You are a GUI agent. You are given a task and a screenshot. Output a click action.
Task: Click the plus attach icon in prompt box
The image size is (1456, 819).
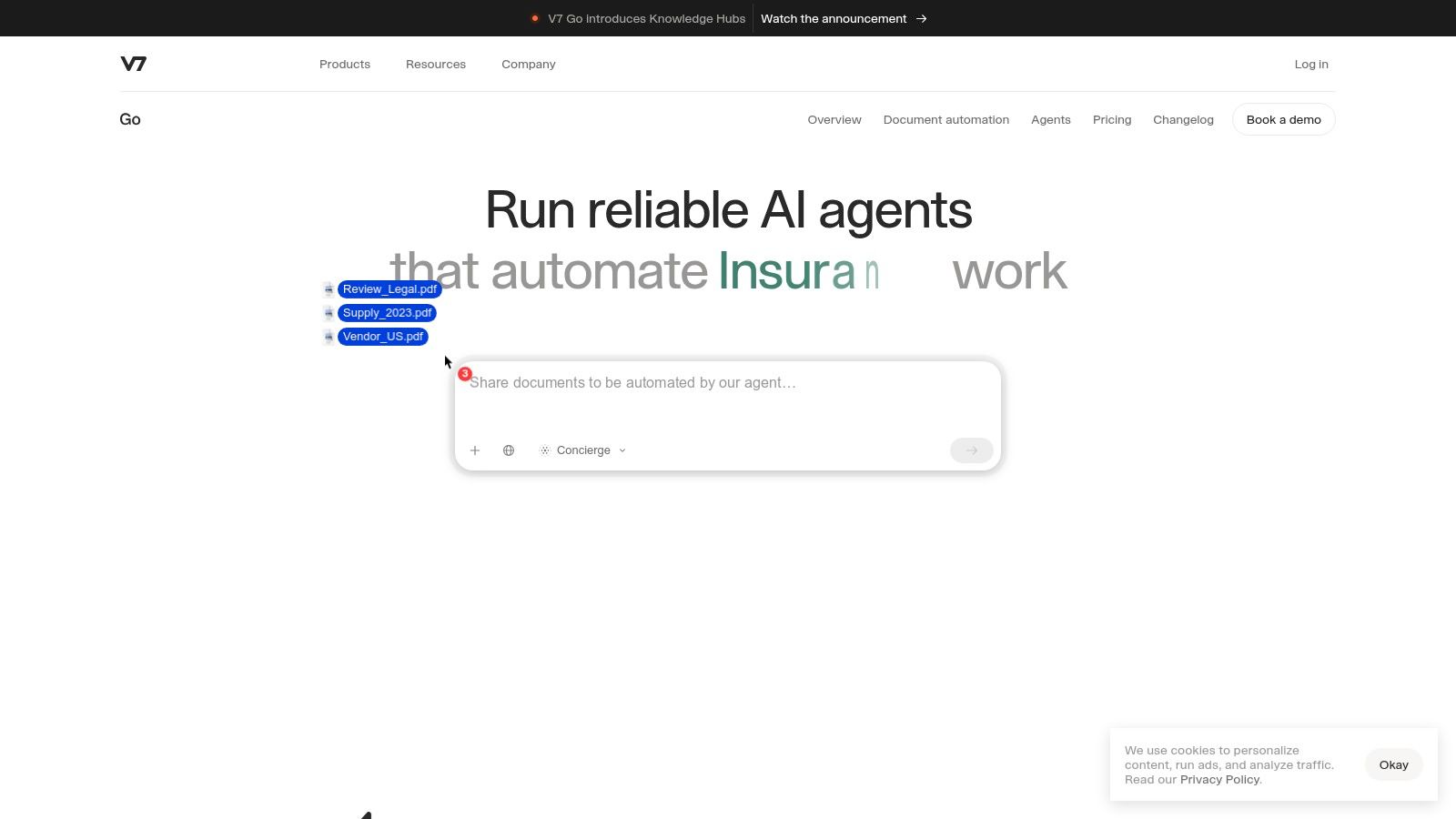click(475, 450)
